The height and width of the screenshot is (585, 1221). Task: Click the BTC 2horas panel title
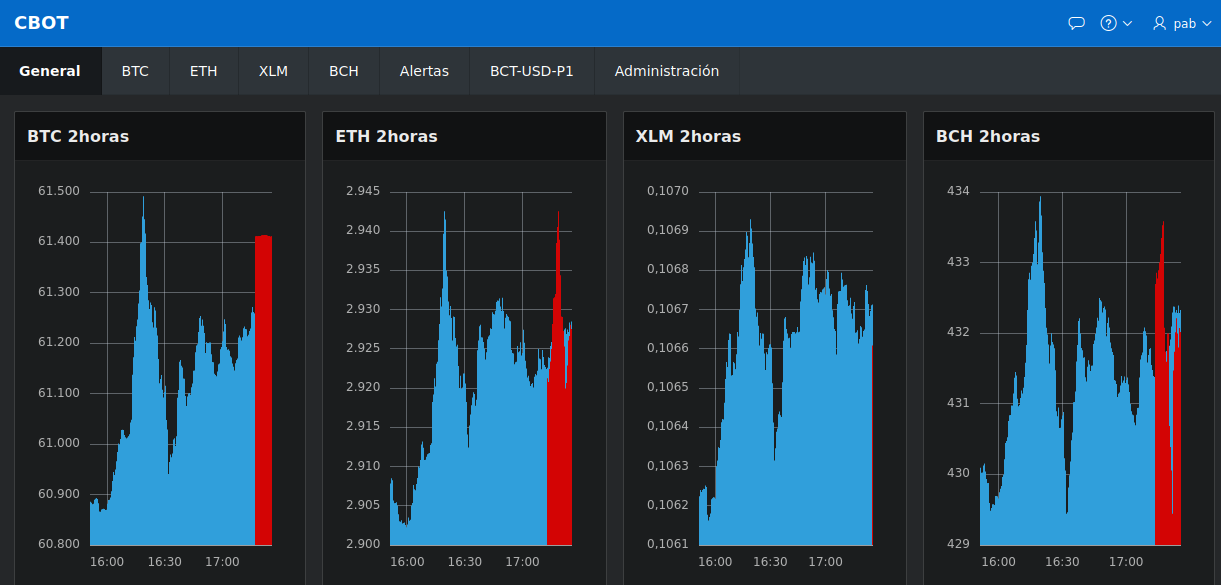click(x=81, y=136)
